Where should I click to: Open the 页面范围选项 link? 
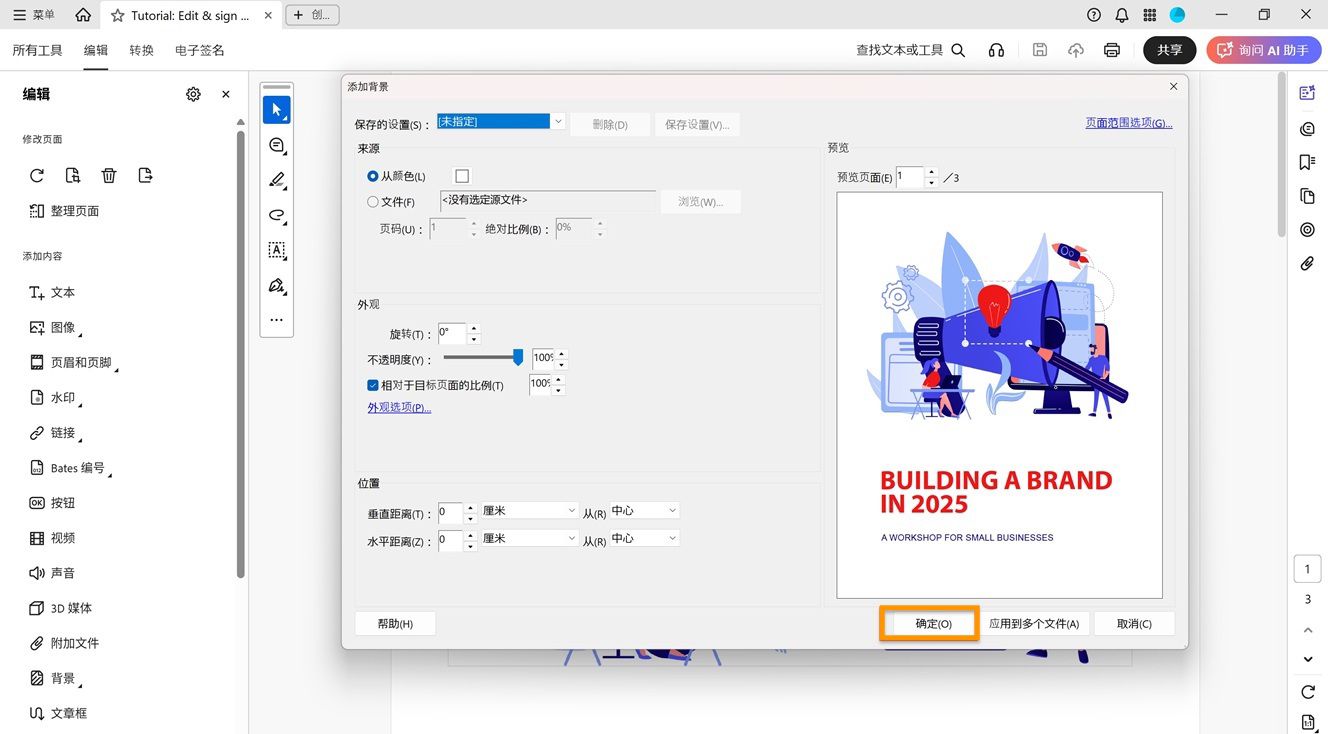point(1128,122)
